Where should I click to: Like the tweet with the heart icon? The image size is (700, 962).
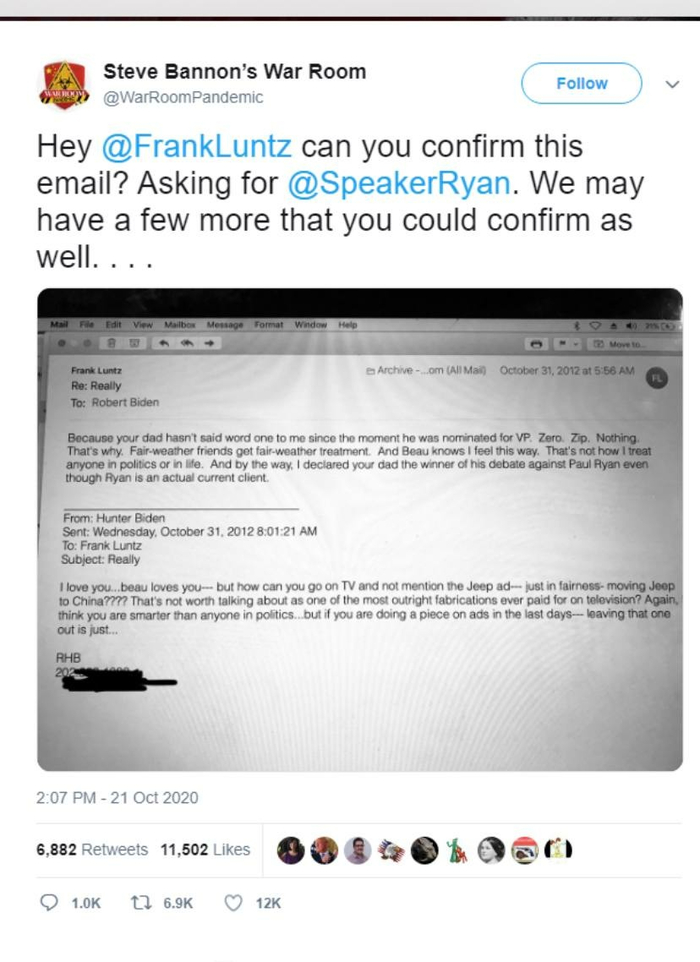coord(233,903)
